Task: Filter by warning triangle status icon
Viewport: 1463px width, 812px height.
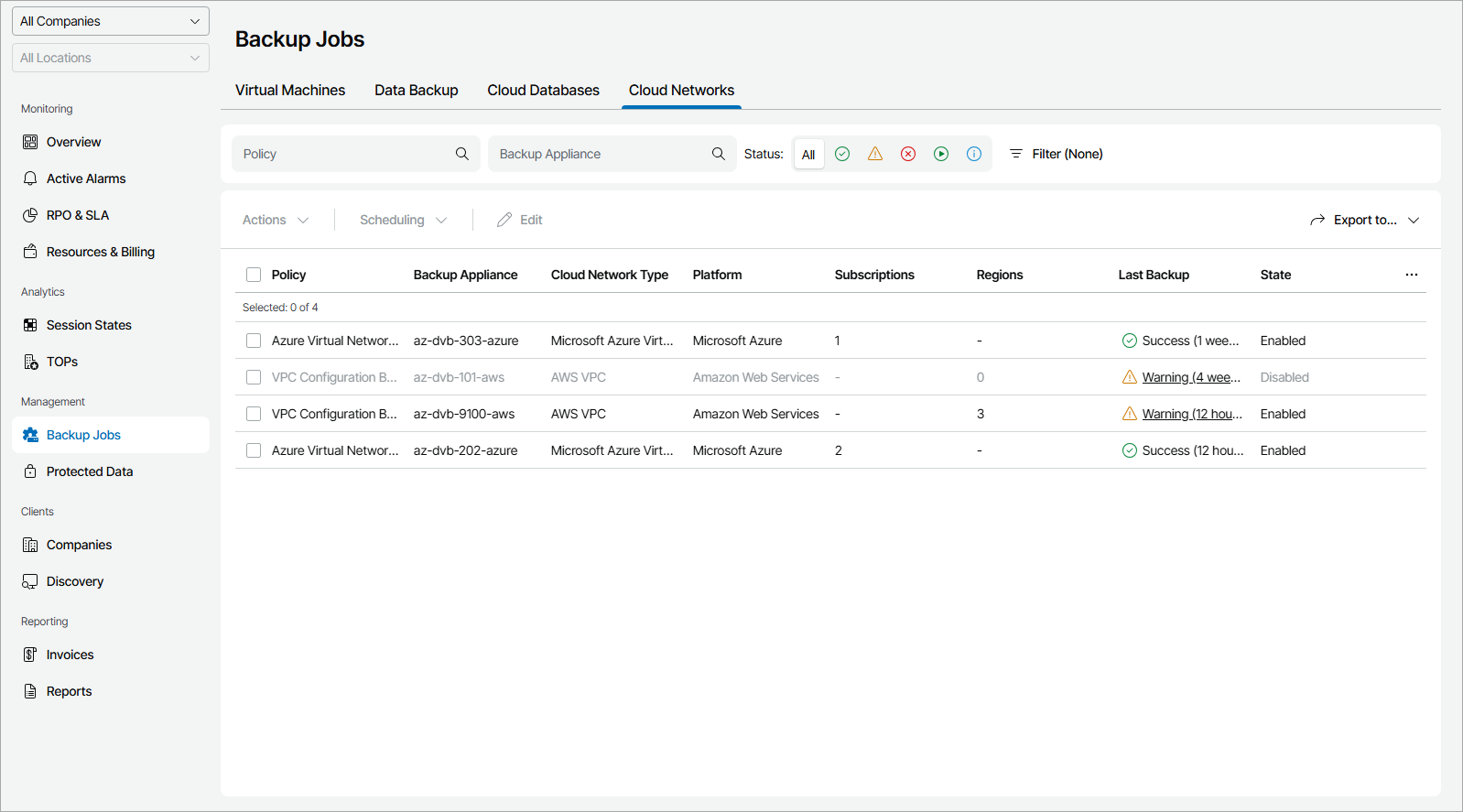Action: tap(875, 154)
